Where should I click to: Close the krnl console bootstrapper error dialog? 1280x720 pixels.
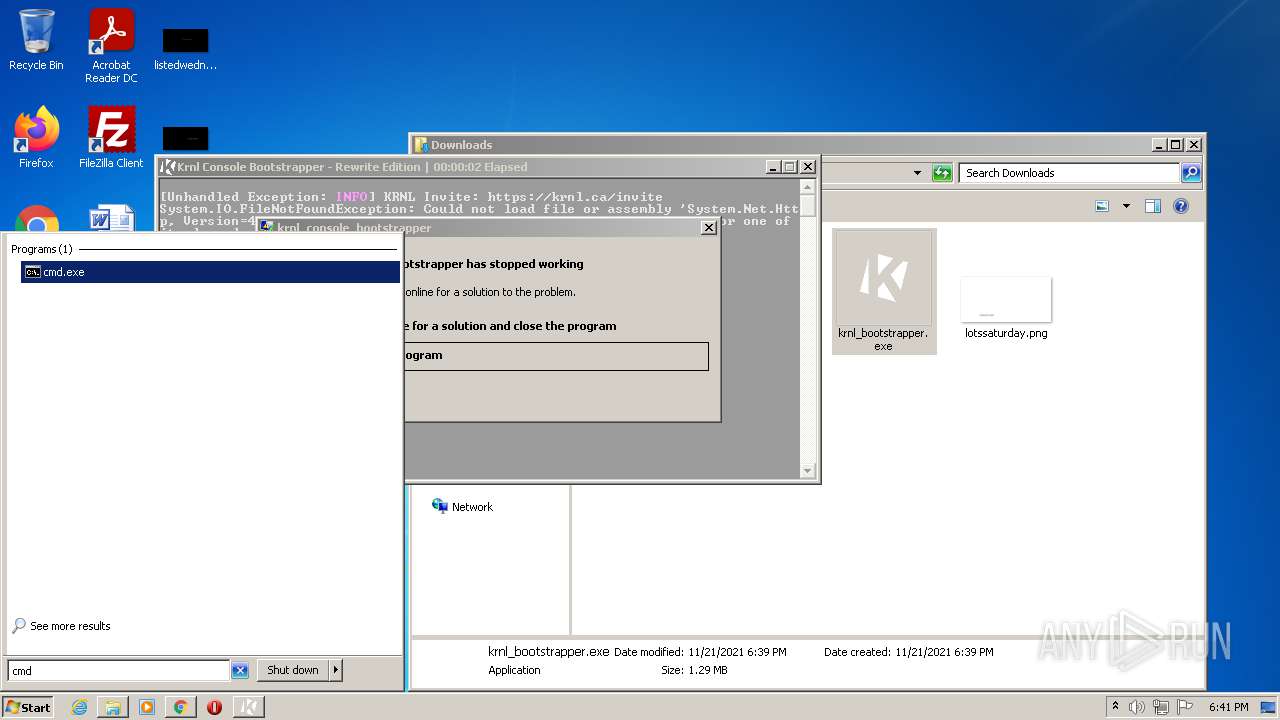click(x=709, y=228)
